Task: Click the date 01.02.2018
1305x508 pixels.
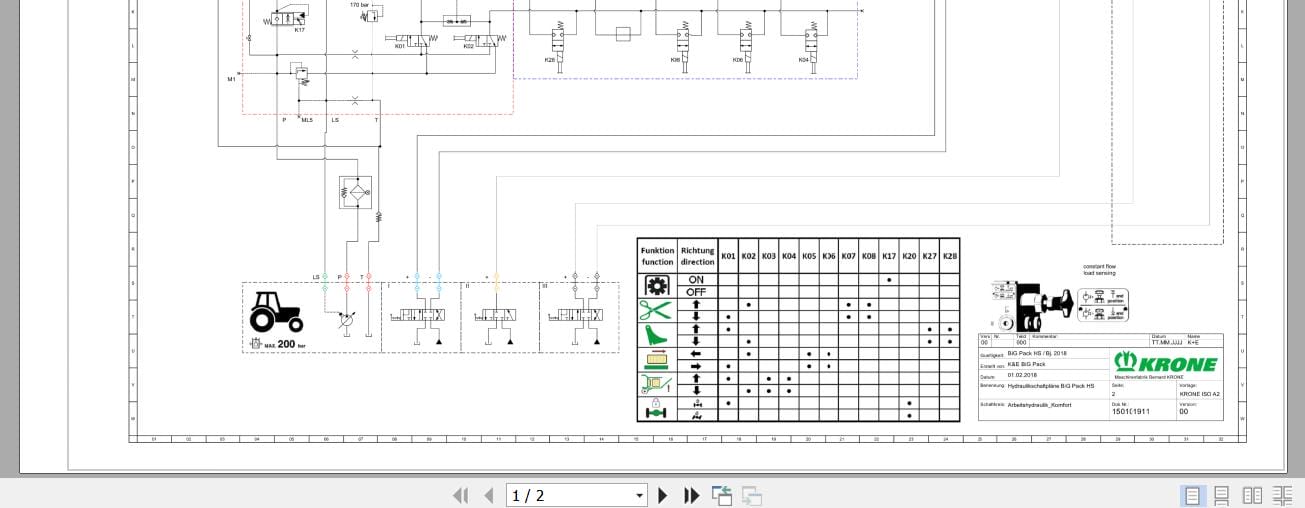Action: point(1022,375)
